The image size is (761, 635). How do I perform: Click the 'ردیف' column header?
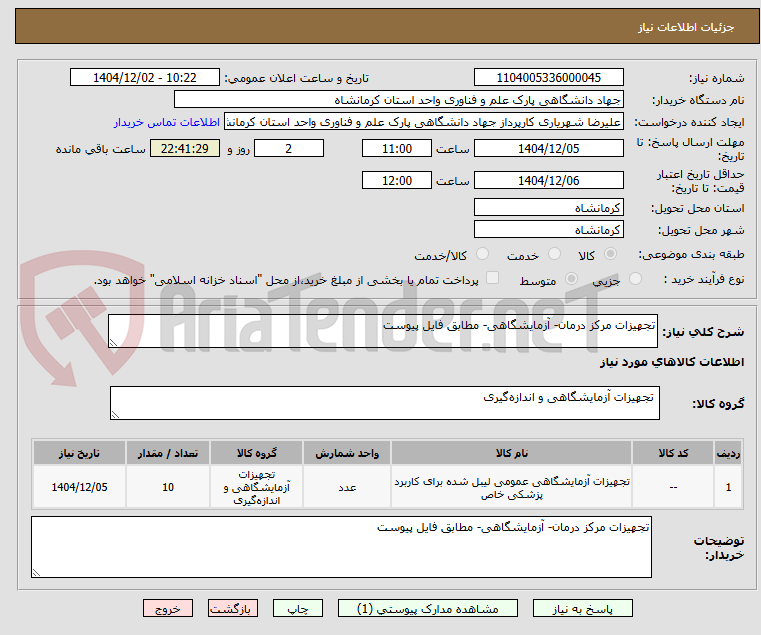point(728,453)
